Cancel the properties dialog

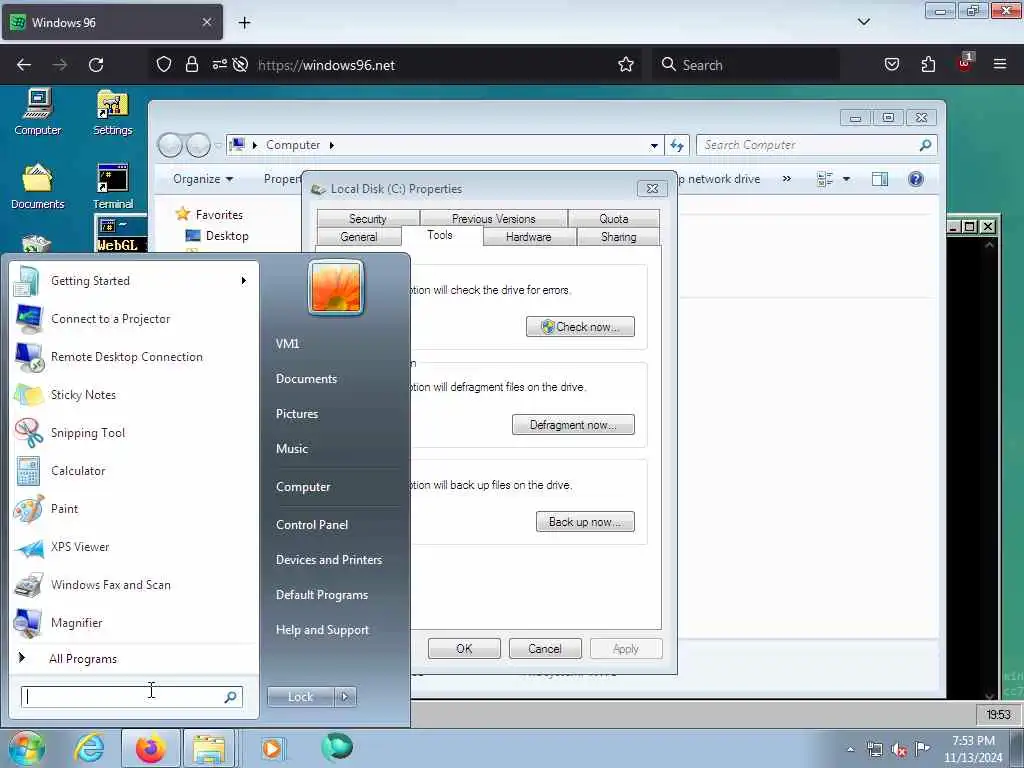click(x=545, y=648)
